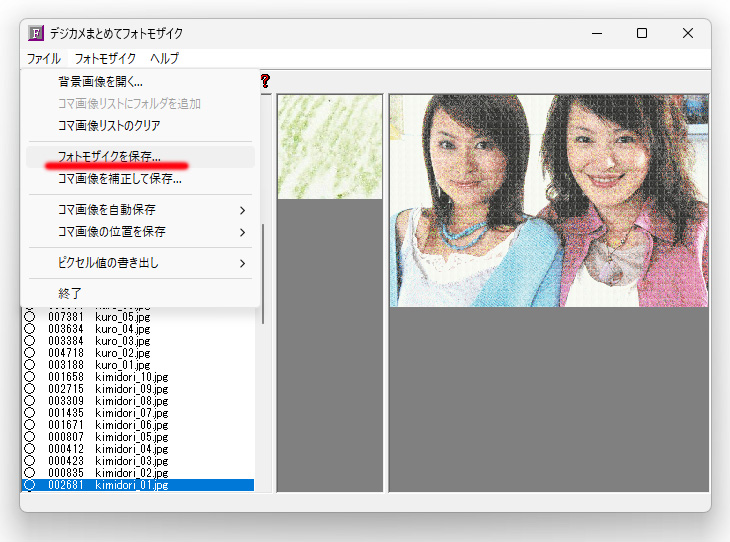Select the kimidori_05.jpg file name
This screenshot has height=542, width=730.
(132, 437)
